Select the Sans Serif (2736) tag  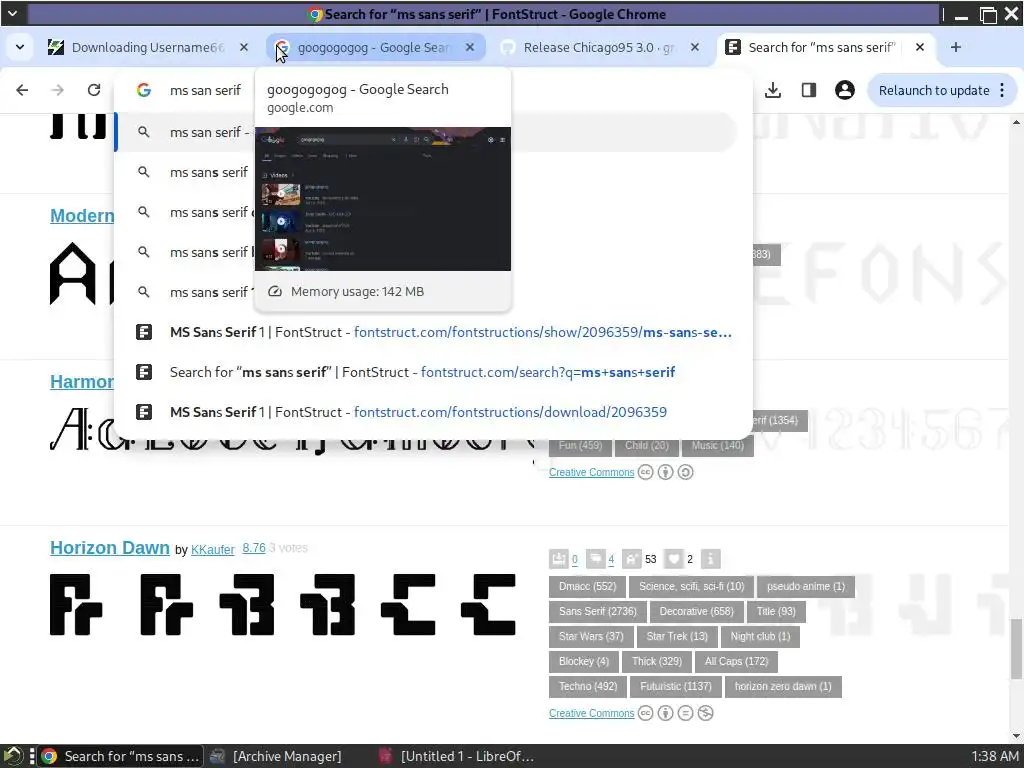coord(598,612)
